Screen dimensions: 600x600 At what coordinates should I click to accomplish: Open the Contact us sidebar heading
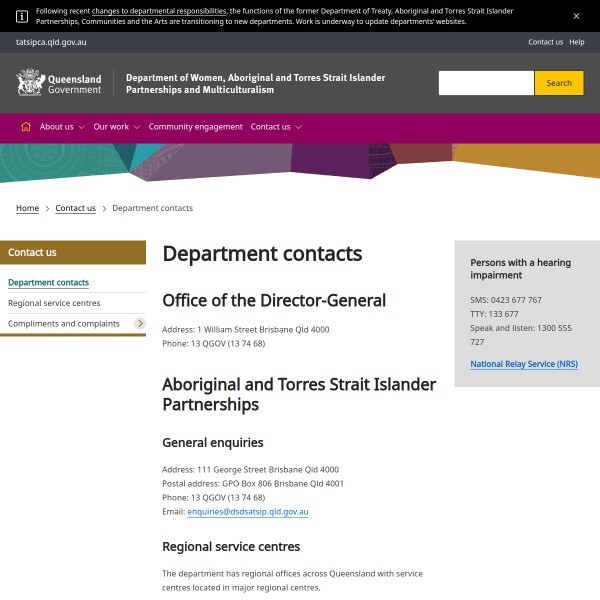click(x=32, y=253)
